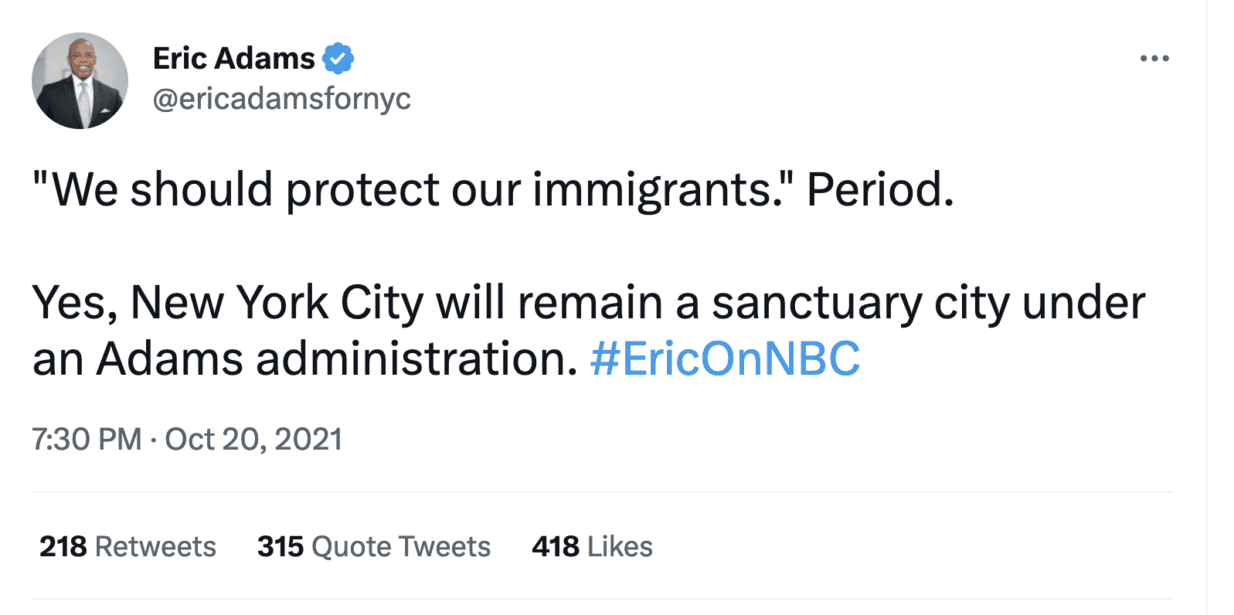This screenshot has height=615, width=1234.
Task: Open the @ericadamsfornyc handle link
Action: tap(281, 100)
